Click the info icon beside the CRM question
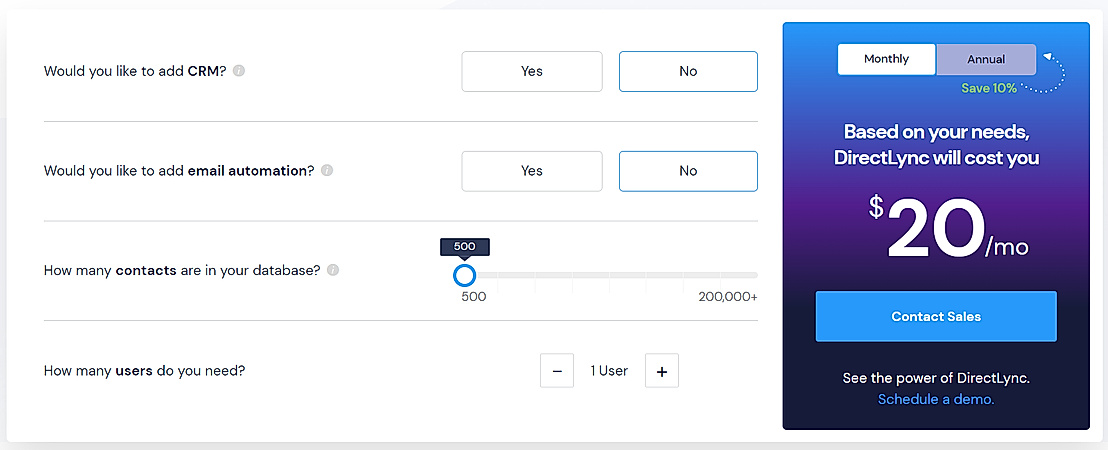This screenshot has height=450, width=1108. [239, 71]
